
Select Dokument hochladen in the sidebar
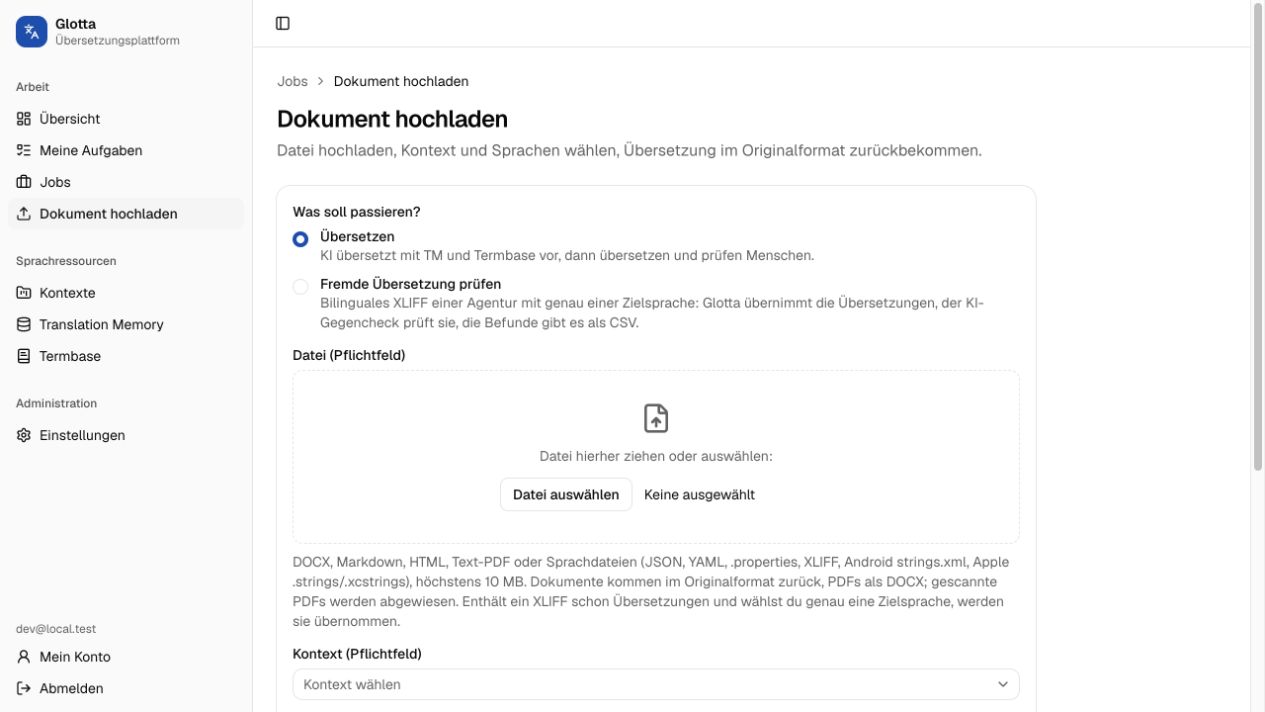pos(126,214)
